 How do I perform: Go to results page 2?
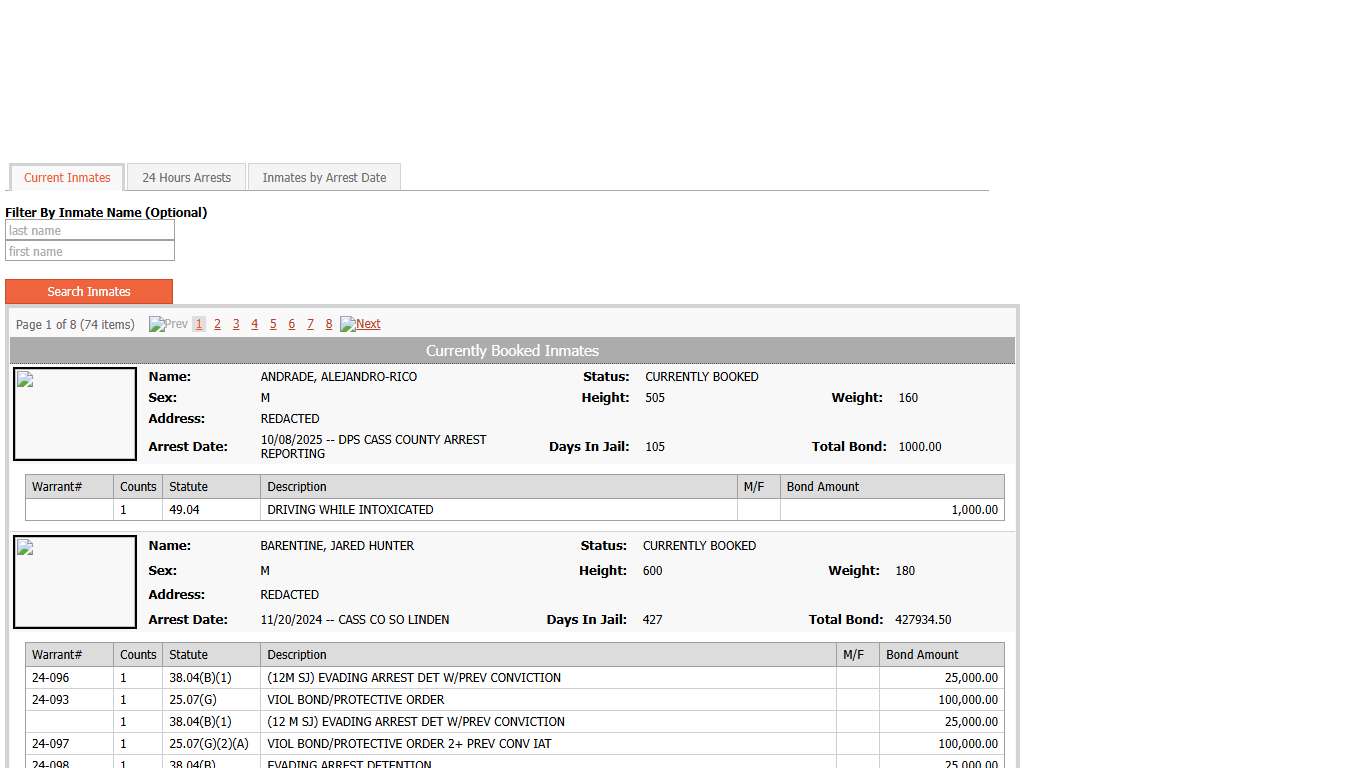(x=217, y=324)
